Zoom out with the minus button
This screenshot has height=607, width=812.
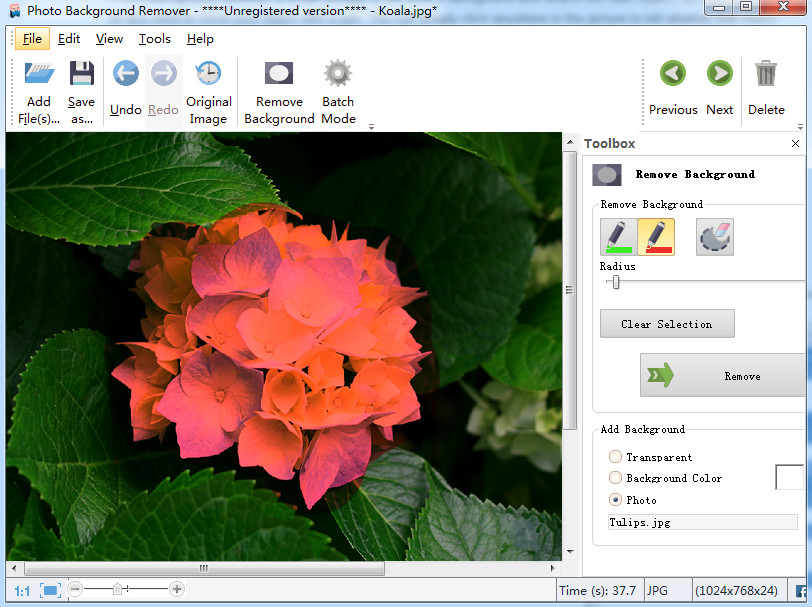75,589
